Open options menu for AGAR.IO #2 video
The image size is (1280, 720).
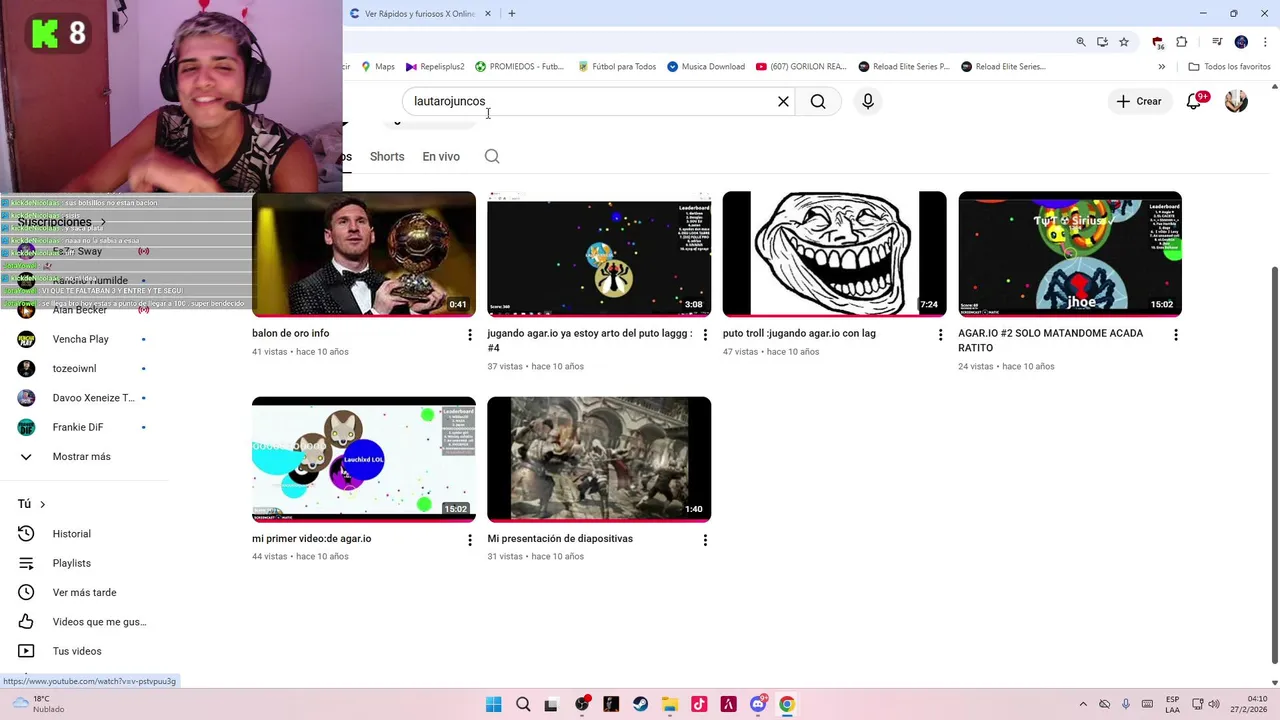pyautogui.click(x=1176, y=335)
